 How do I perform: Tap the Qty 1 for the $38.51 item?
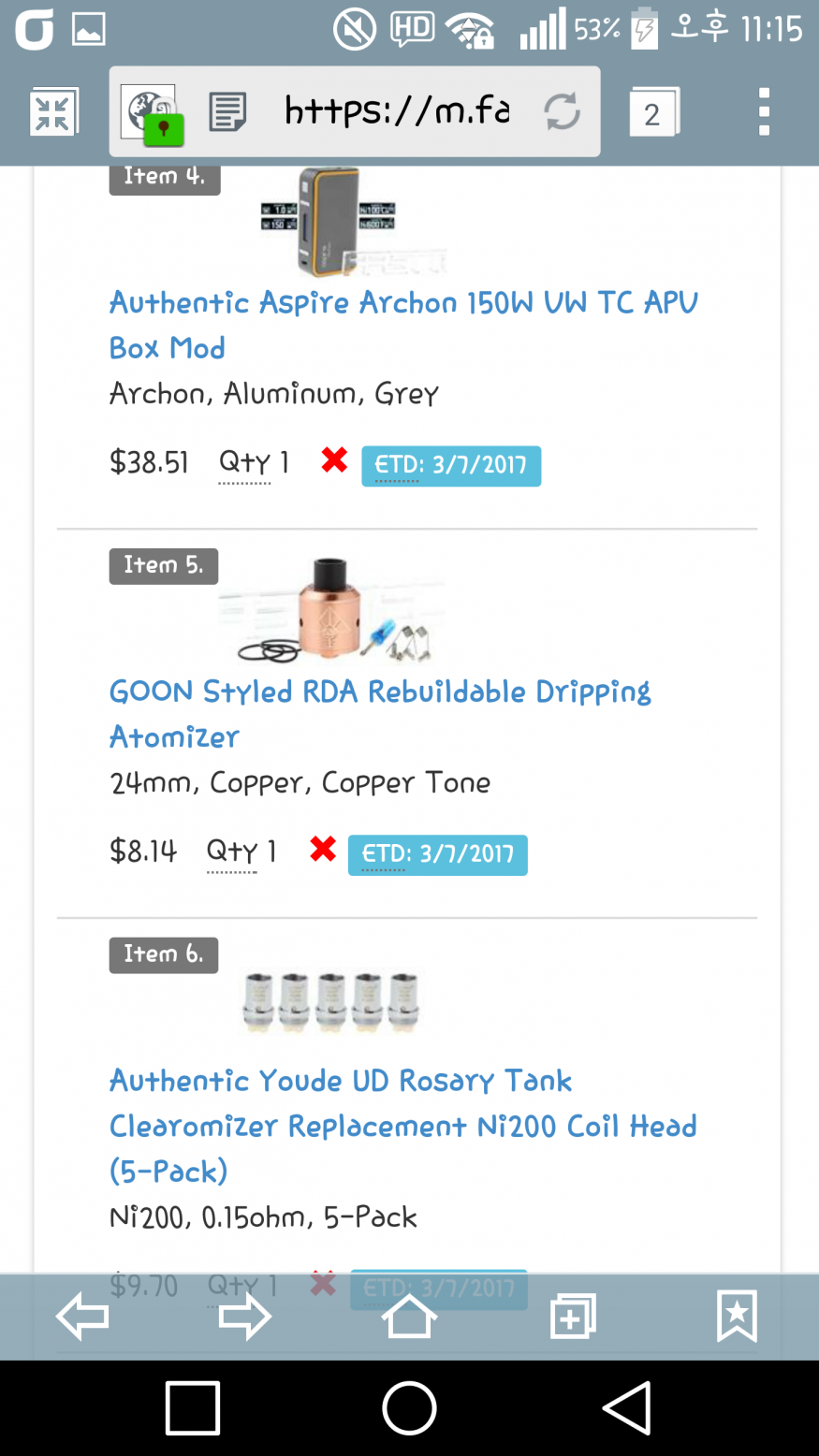(x=254, y=463)
